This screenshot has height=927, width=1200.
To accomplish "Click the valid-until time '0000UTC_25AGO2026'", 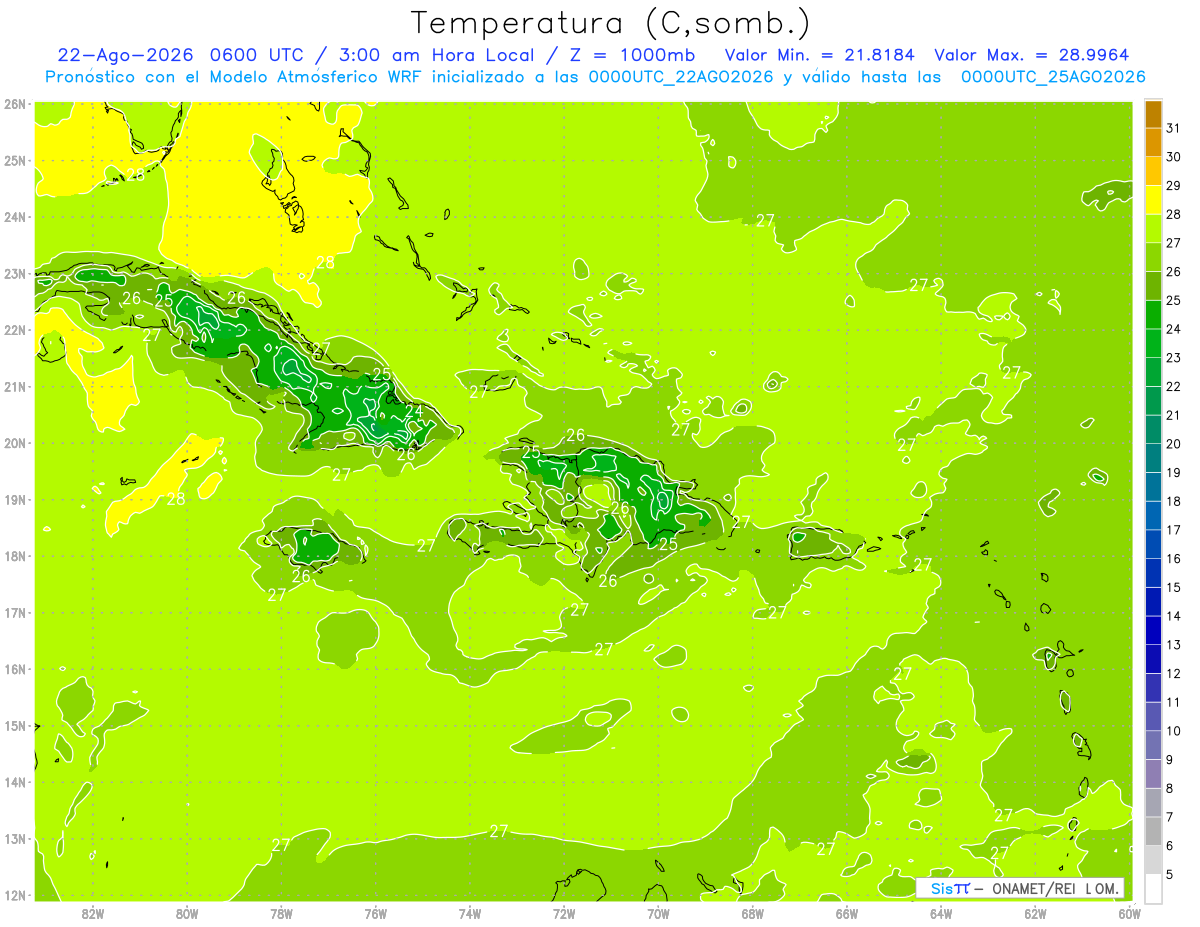I will click(x=1053, y=77).
